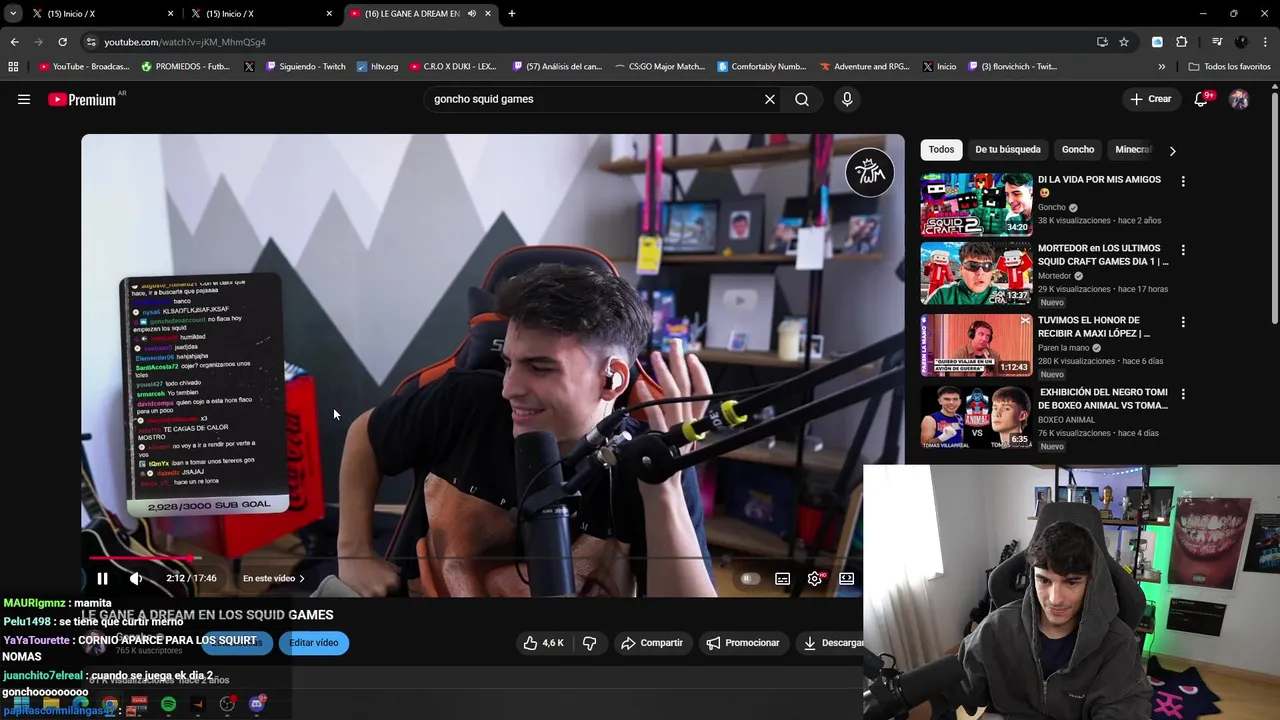Download the video with Descargar
Image resolution: width=1280 pixels, height=720 pixels.
click(x=830, y=643)
